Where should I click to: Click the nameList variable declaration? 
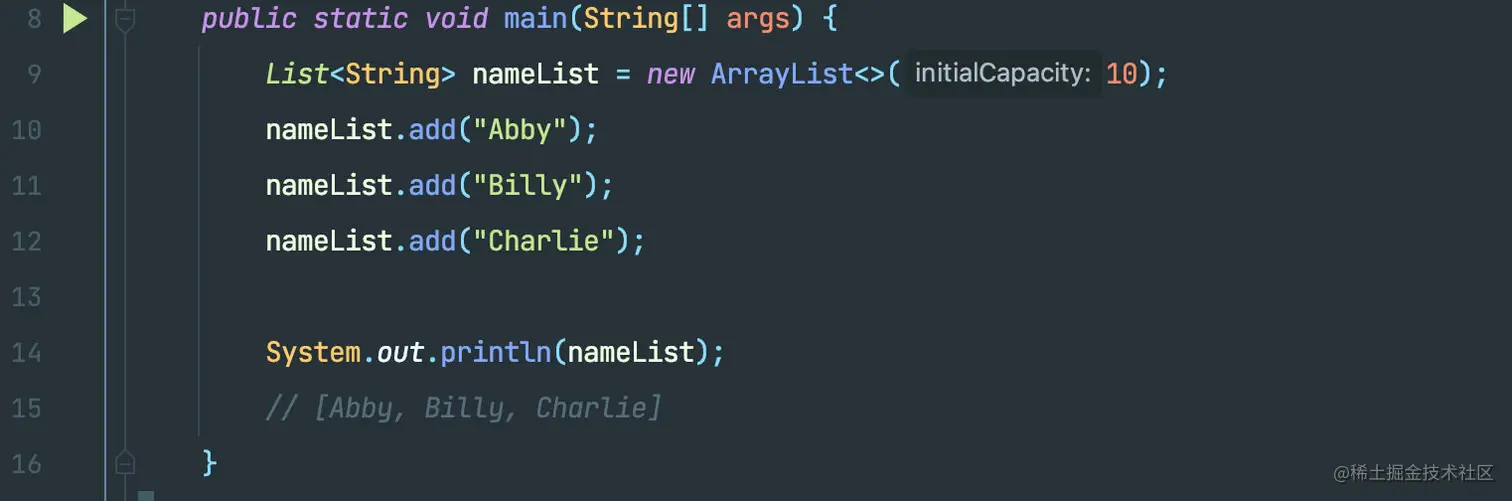536,74
